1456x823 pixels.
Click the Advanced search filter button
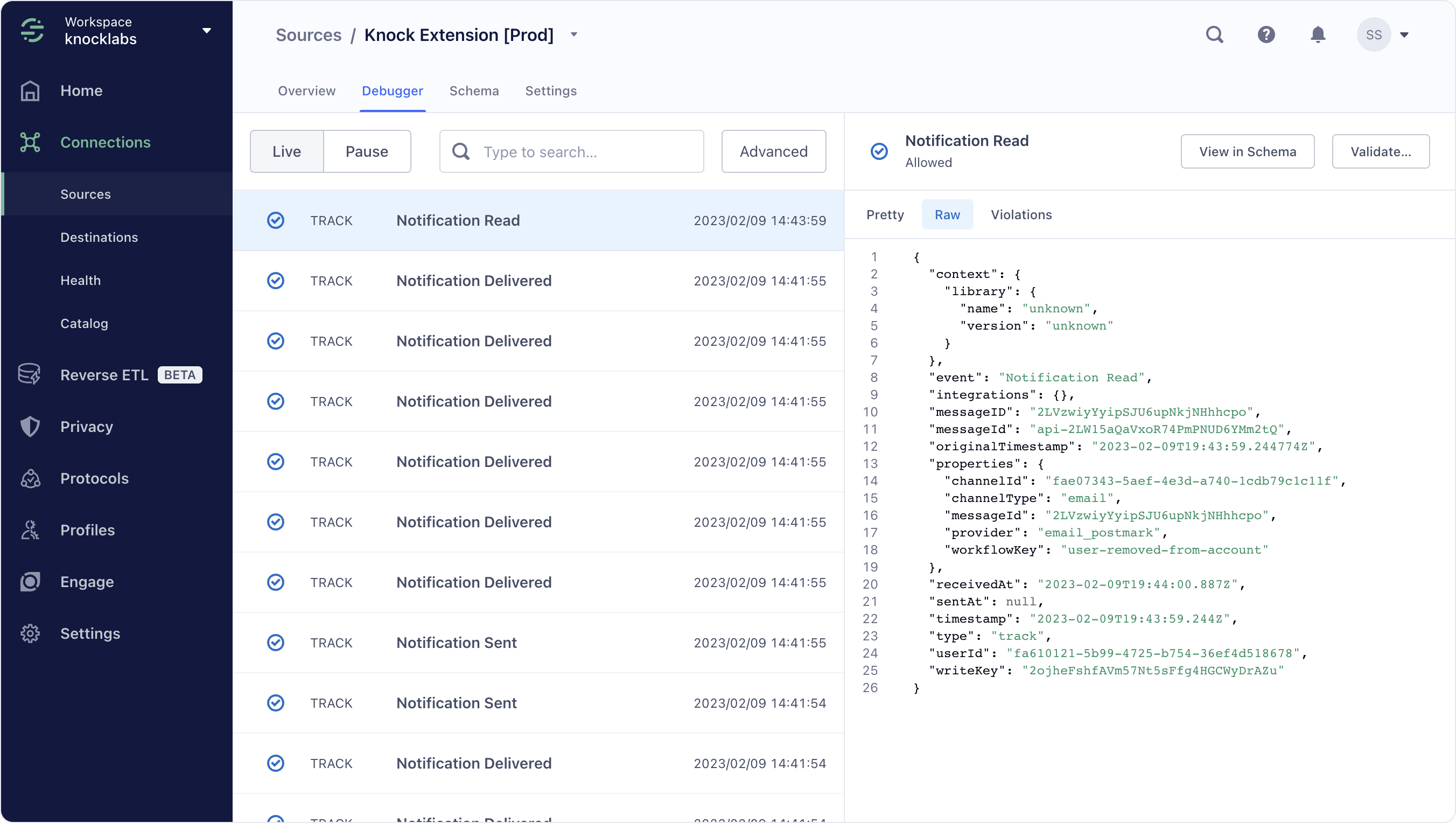(774, 151)
